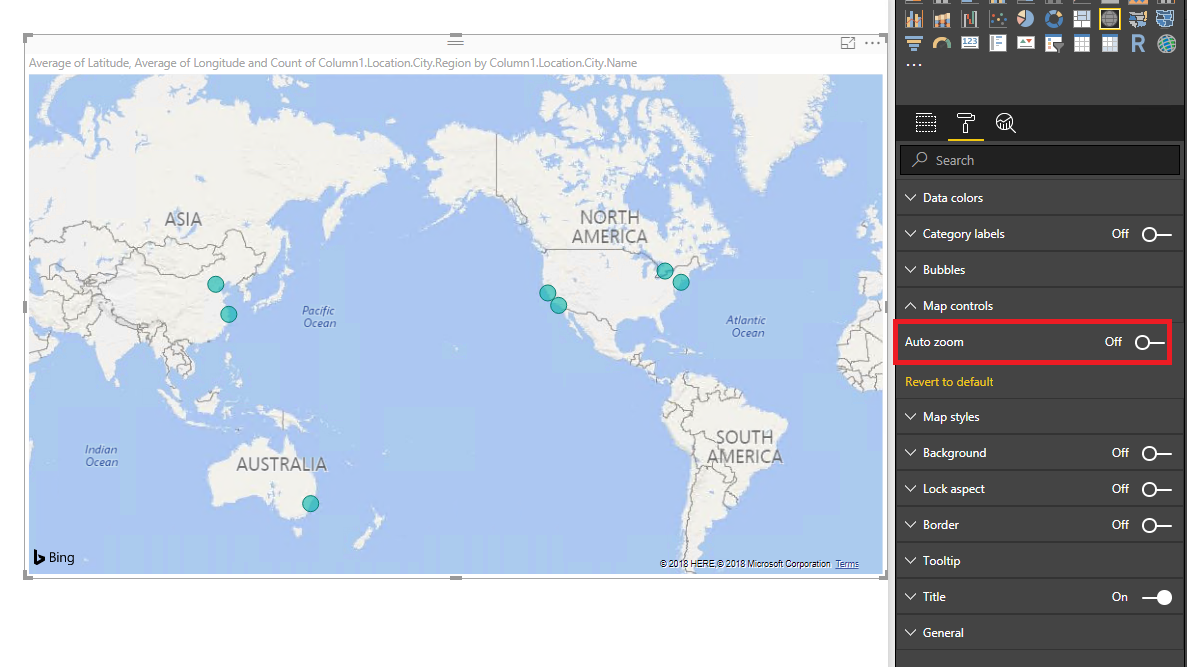
Task: Open more custom visuals ellipsis below icons
Action: [x=914, y=66]
